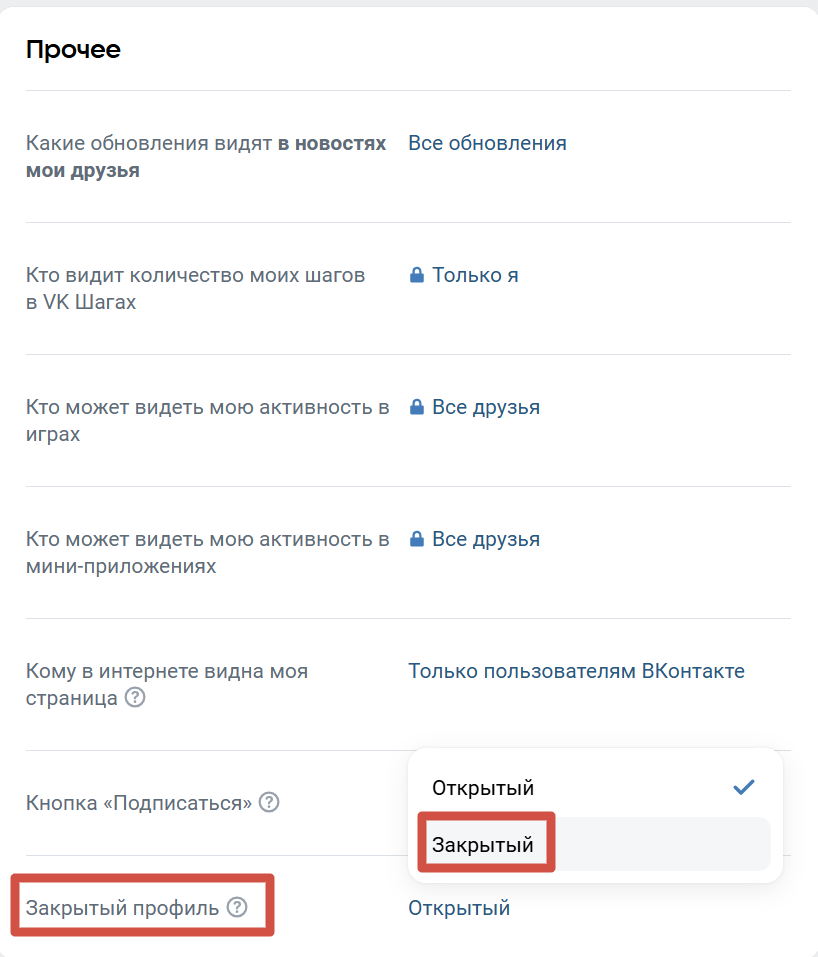The image size is (818, 957).
Task: Change "Все друзья" setting for mini-apps activity
Action: tap(485, 539)
